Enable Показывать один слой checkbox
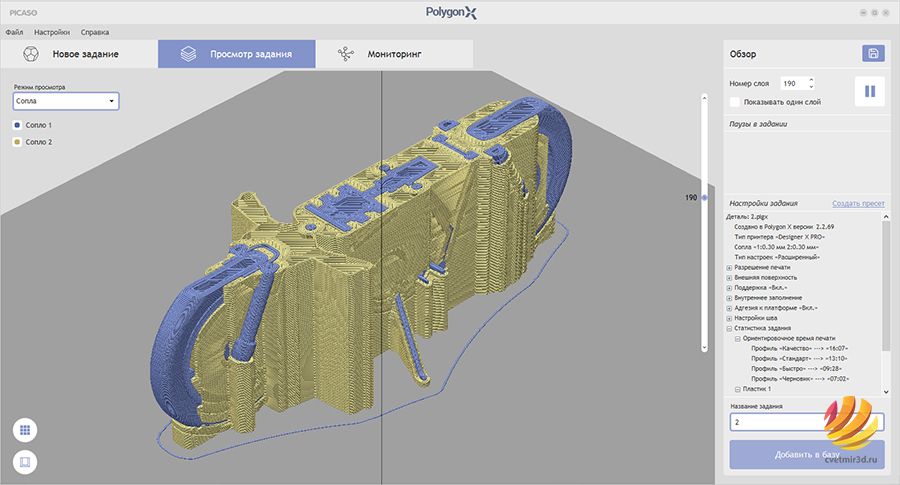The height and width of the screenshot is (485, 900). (735, 102)
